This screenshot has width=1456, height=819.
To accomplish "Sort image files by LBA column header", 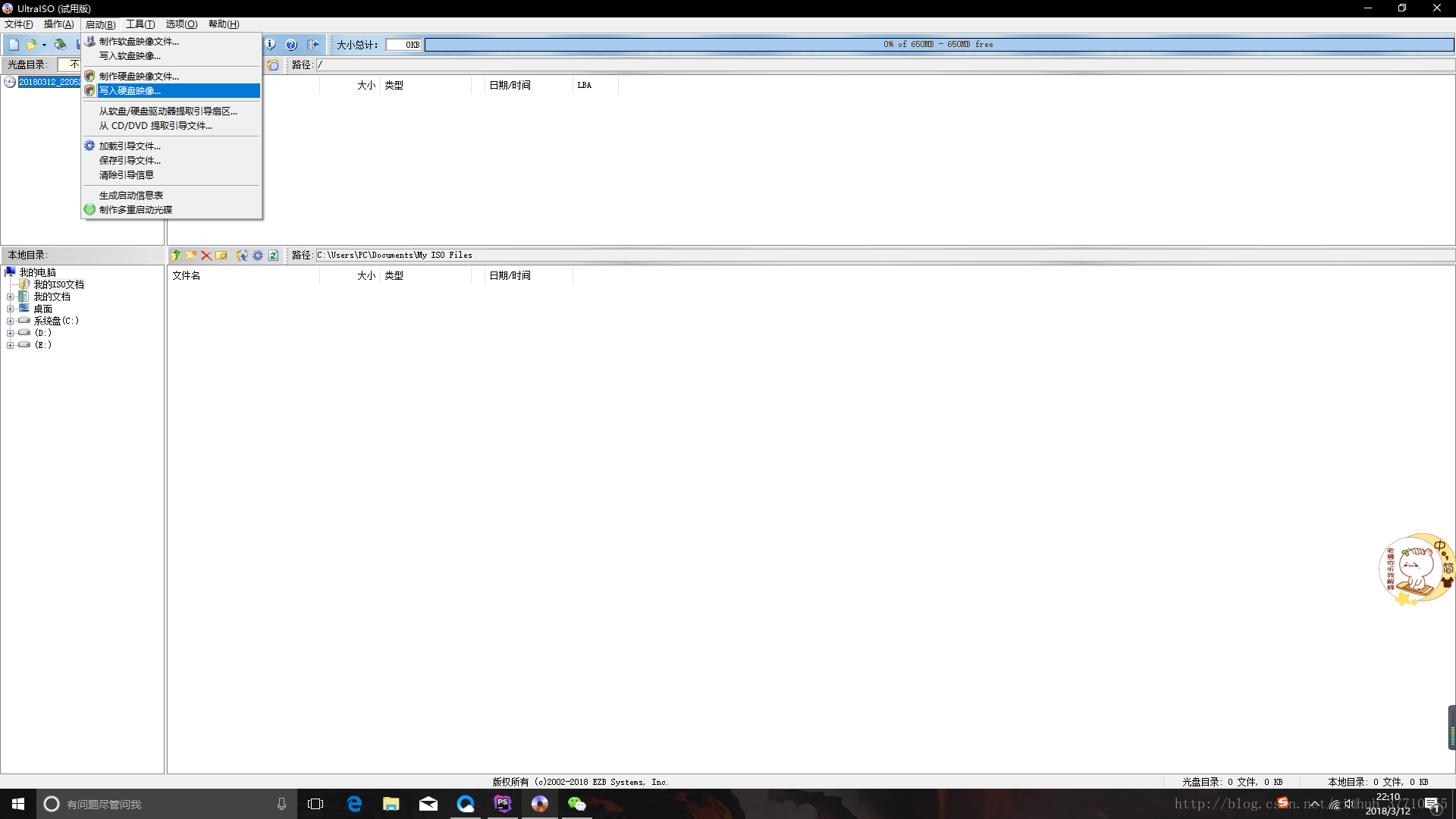I will [x=595, y=86].
